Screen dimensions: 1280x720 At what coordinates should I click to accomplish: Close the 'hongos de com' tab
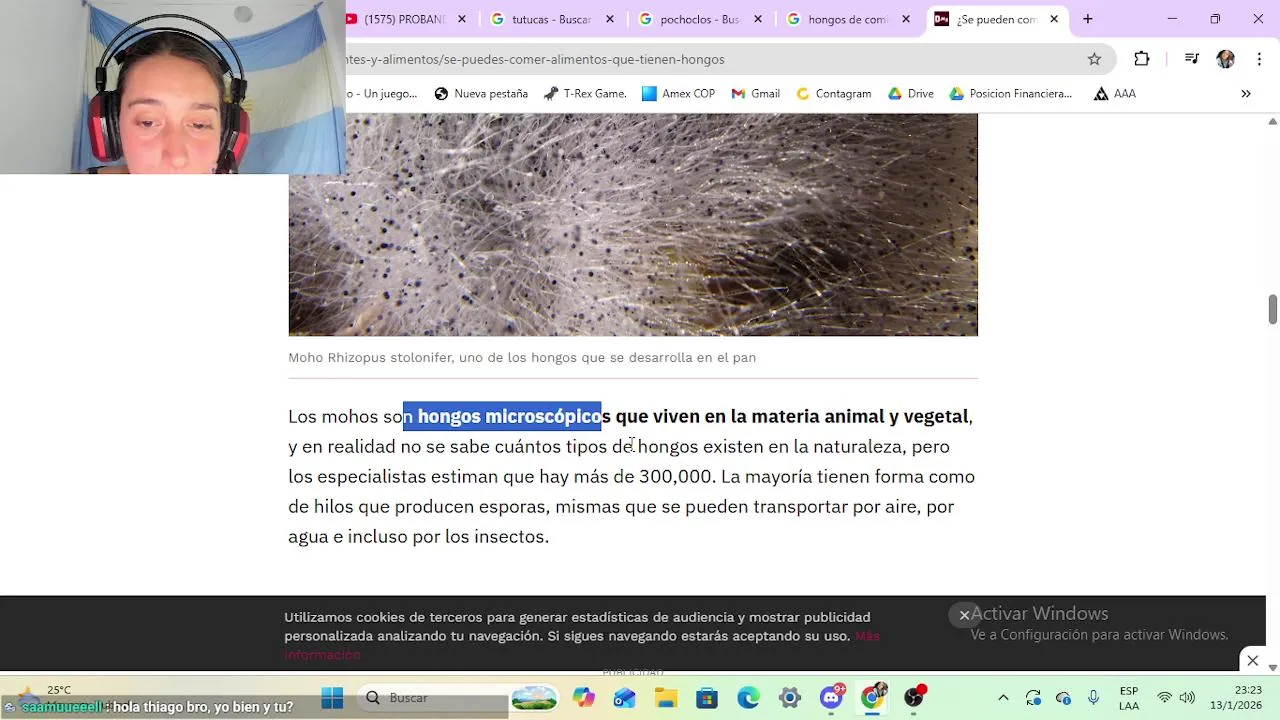pyautogui.click(x=906, y=19)
